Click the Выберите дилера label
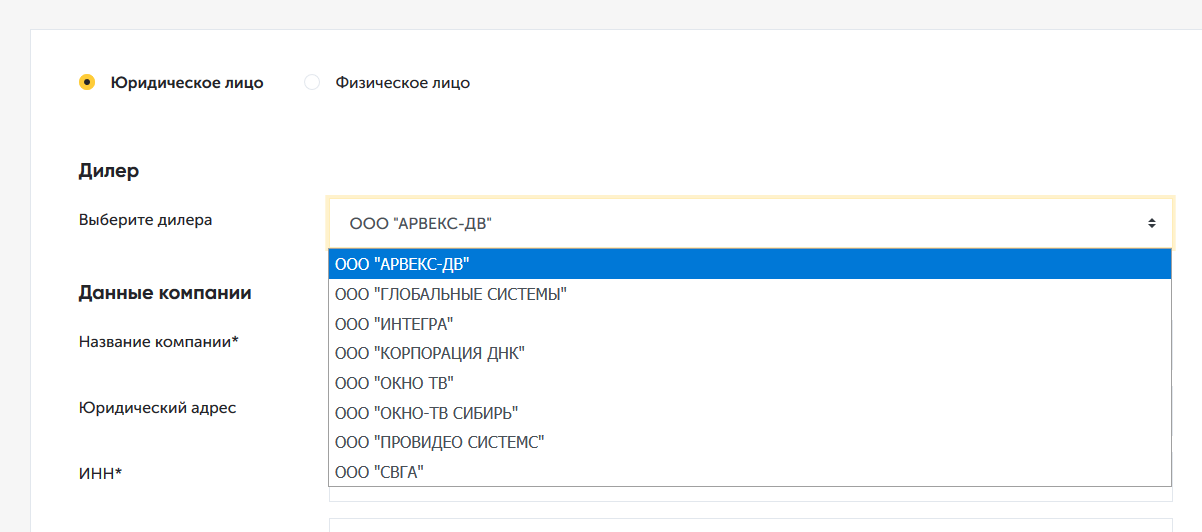 (145, 220)
